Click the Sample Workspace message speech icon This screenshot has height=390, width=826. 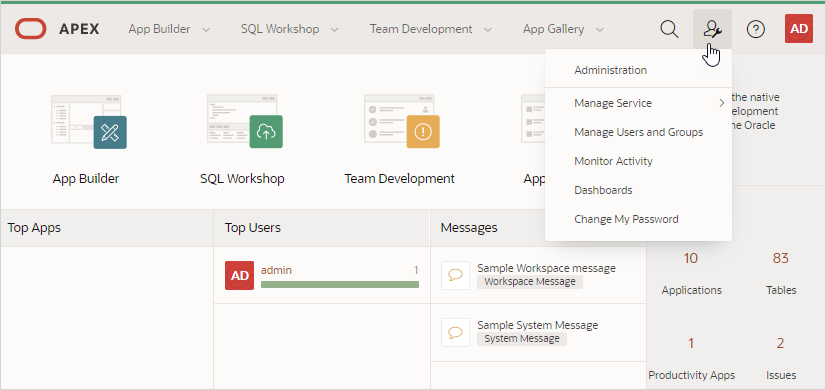pos(455,275)
